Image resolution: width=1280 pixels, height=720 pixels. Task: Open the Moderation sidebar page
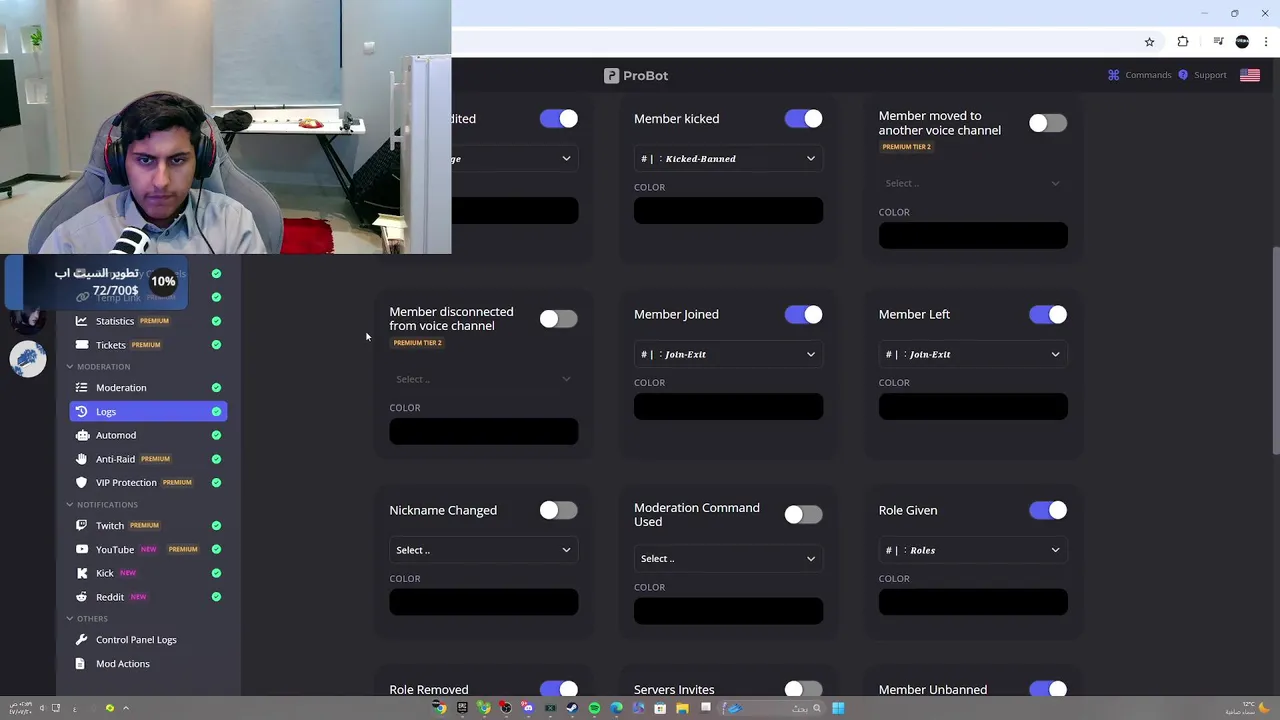pyautogui.click(x=148, y=388)
